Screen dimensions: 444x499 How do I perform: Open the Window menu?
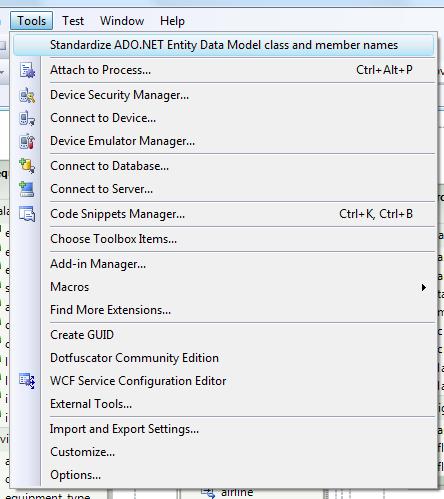point(122,21)
